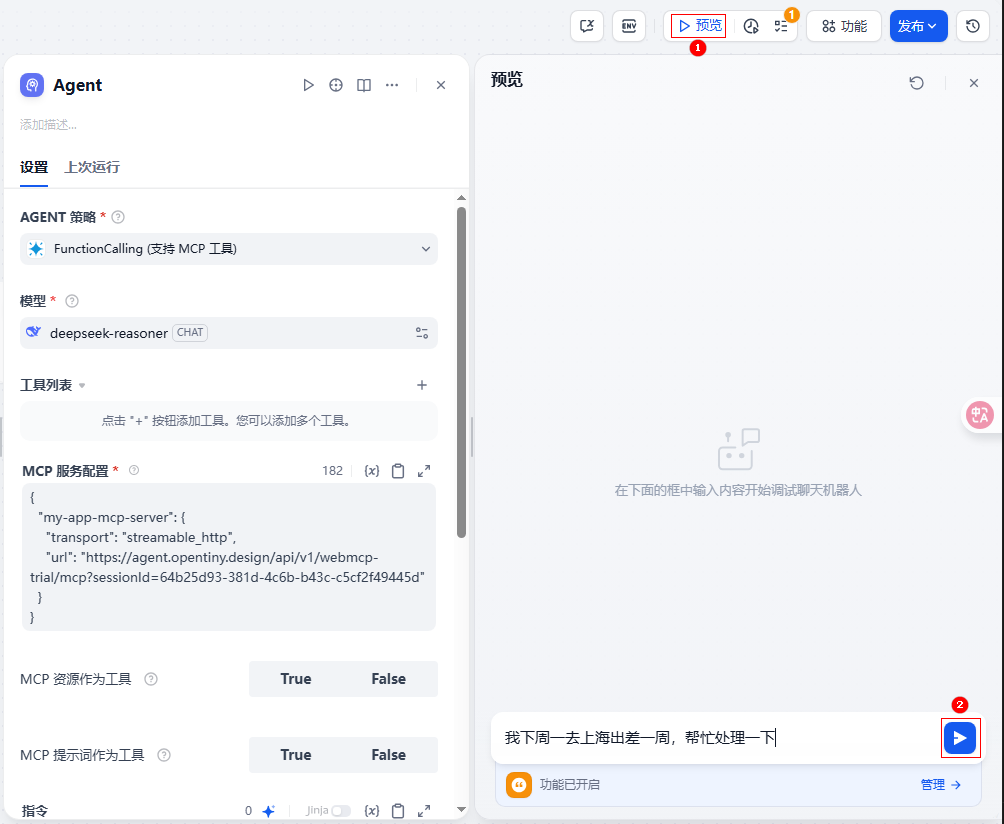Click the send message arrow button
This screenshot has height=824, width=1004.
pyautogui.click(x=960, y=738)
